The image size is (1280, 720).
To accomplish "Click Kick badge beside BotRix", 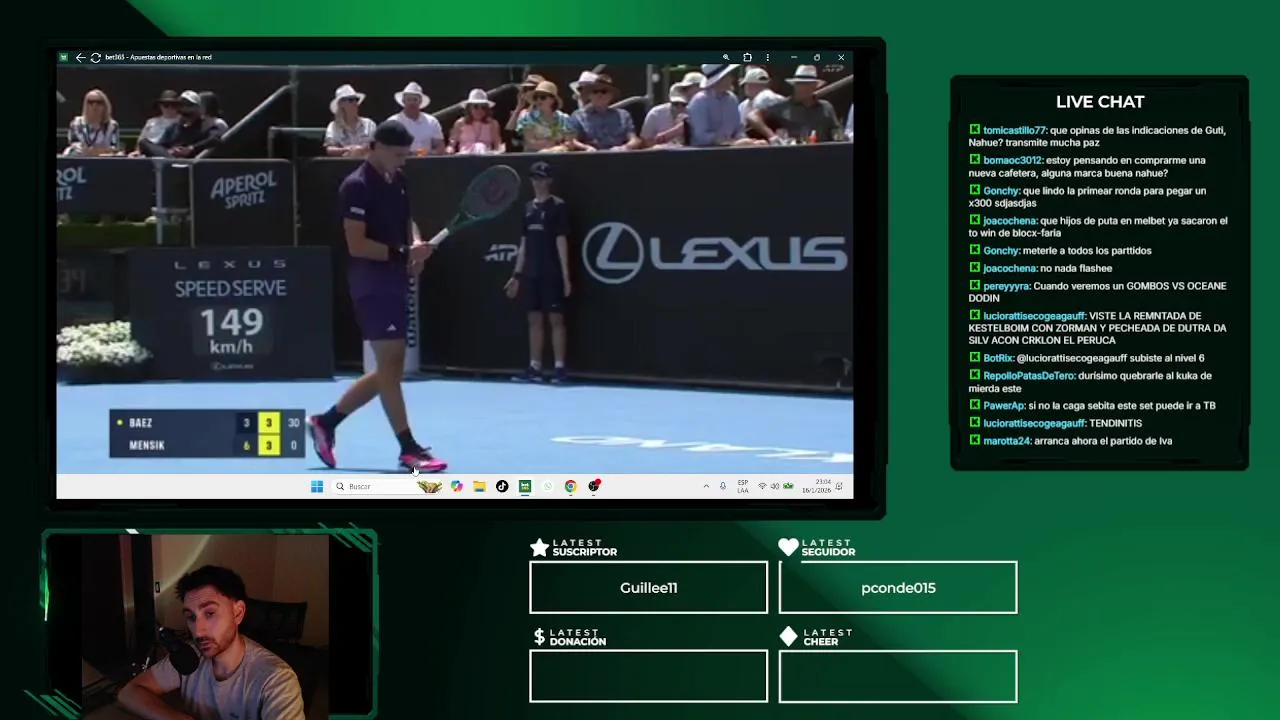I will (x=974, y=358).
